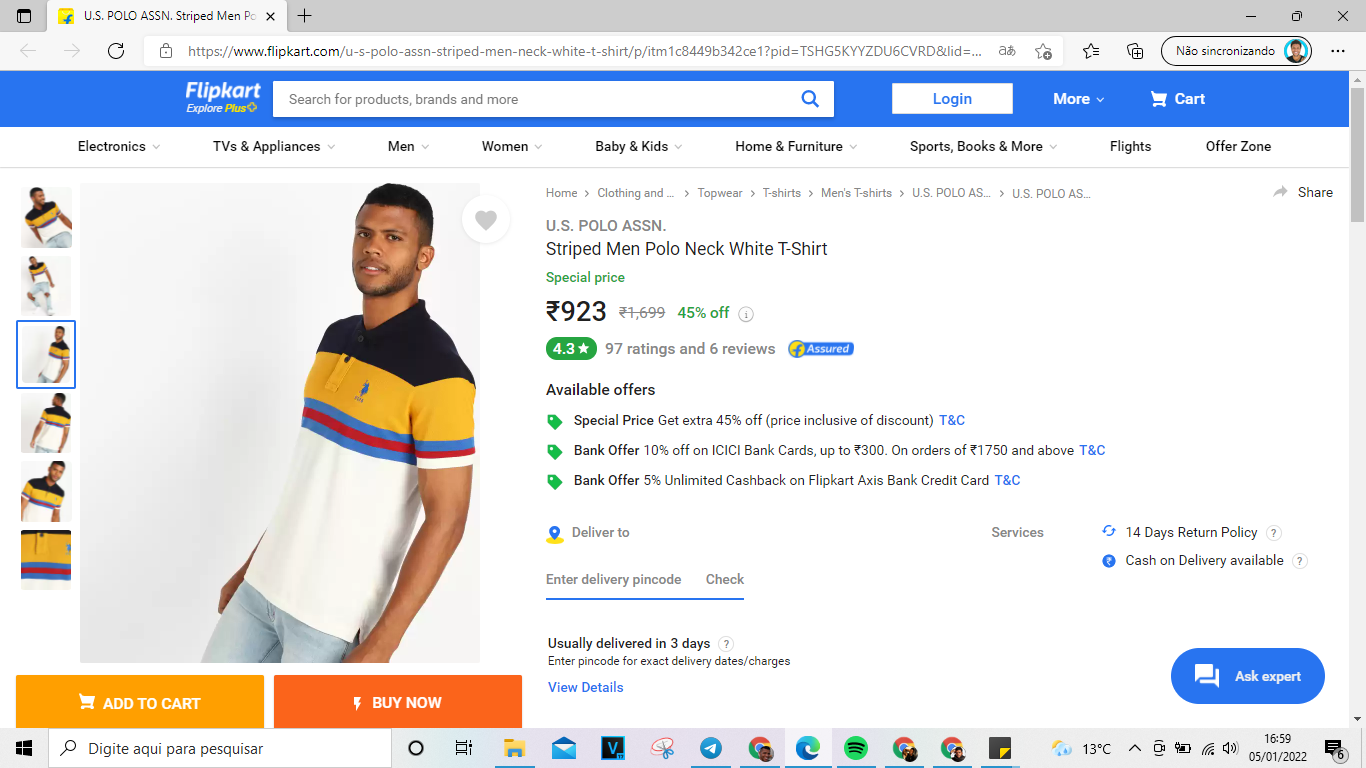
Task: Click the delivery pincode input field
Action: point(614,580)
